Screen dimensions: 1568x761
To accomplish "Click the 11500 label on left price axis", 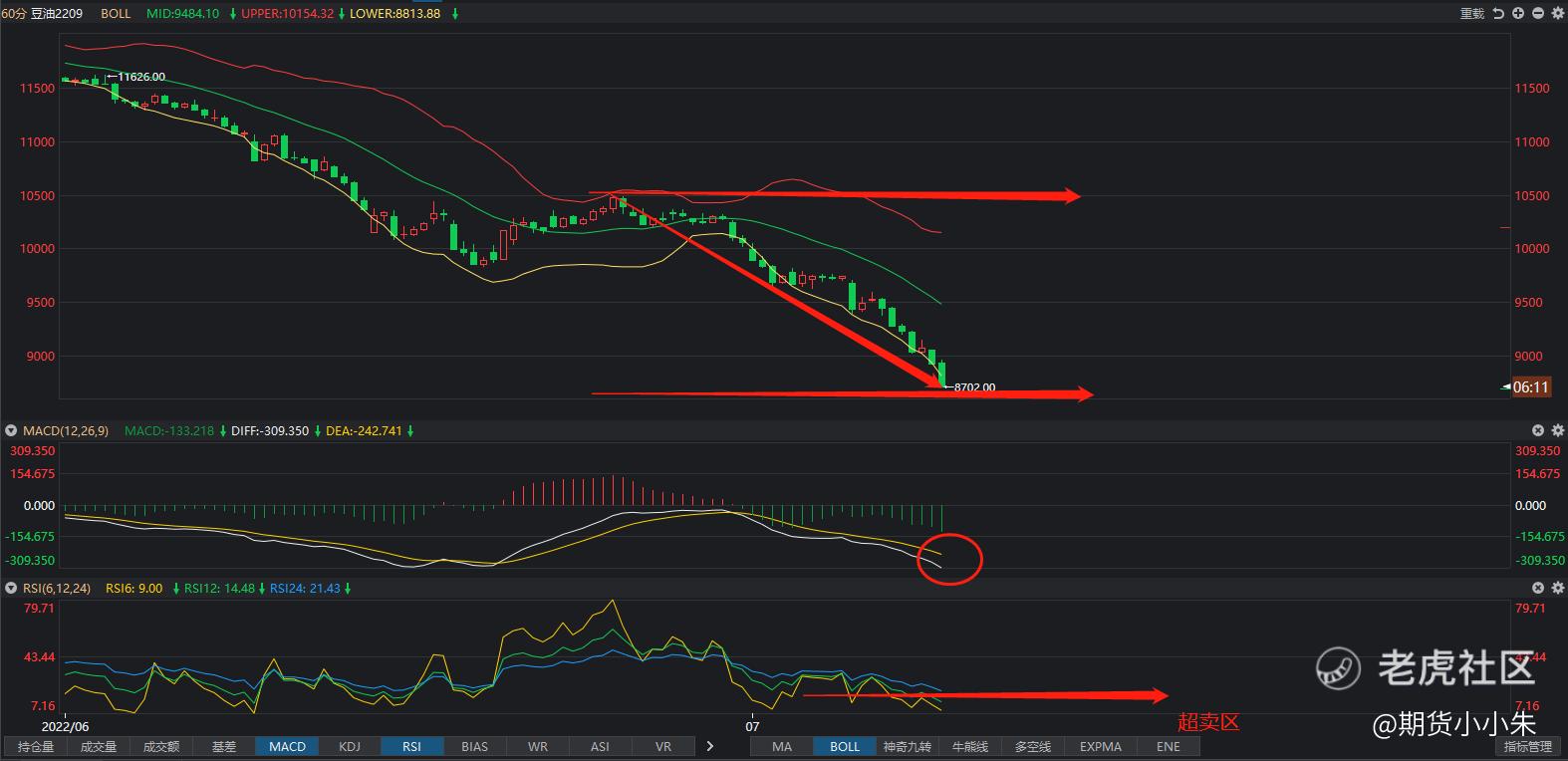I will (37, 89).
